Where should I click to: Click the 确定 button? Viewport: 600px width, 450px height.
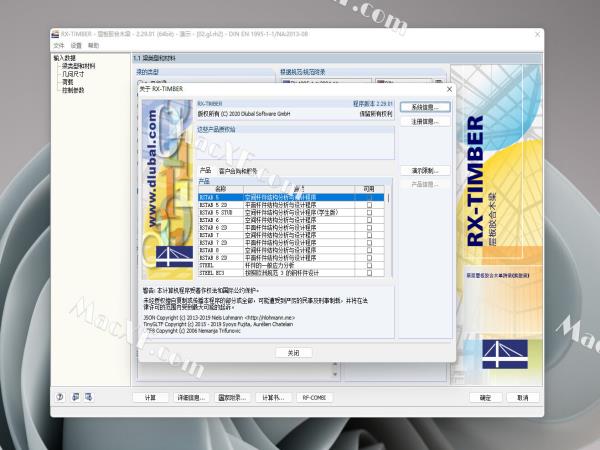(x=485, y=398)
